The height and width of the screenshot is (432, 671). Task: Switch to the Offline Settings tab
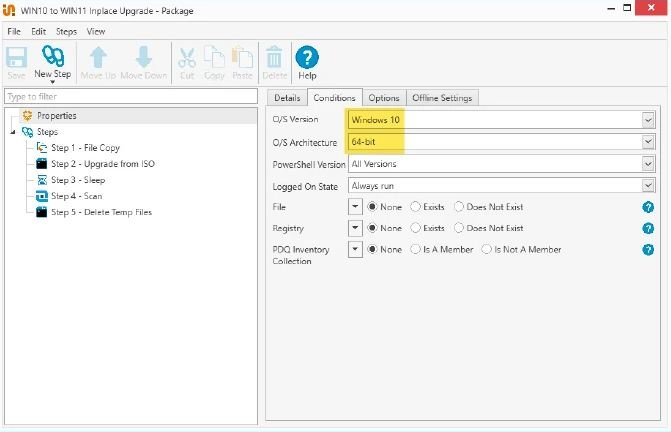pos(442,98)
